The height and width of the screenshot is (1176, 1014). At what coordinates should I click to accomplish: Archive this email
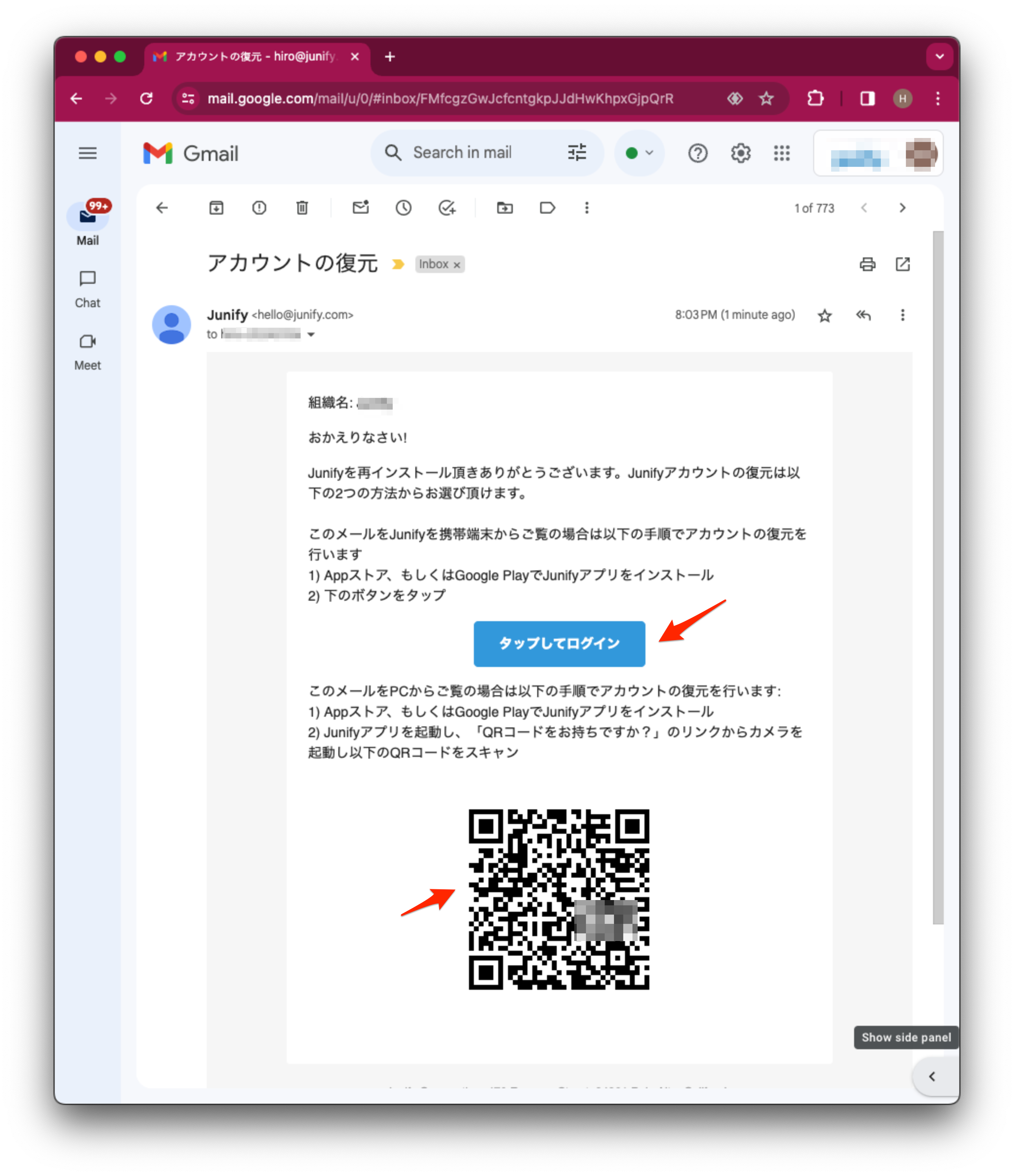tap(216, 208)
